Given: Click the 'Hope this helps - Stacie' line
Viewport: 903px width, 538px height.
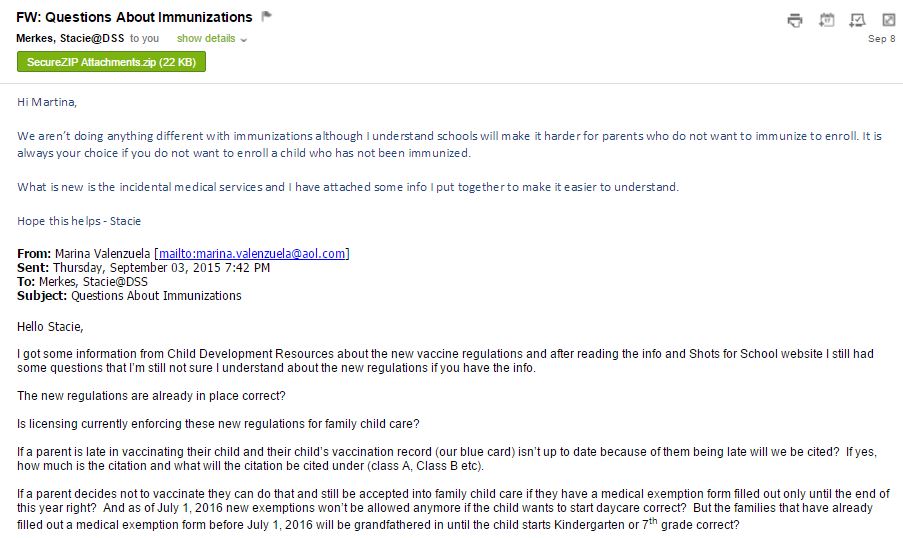Looking at the screenshot, I should click(x=79, y=221).
